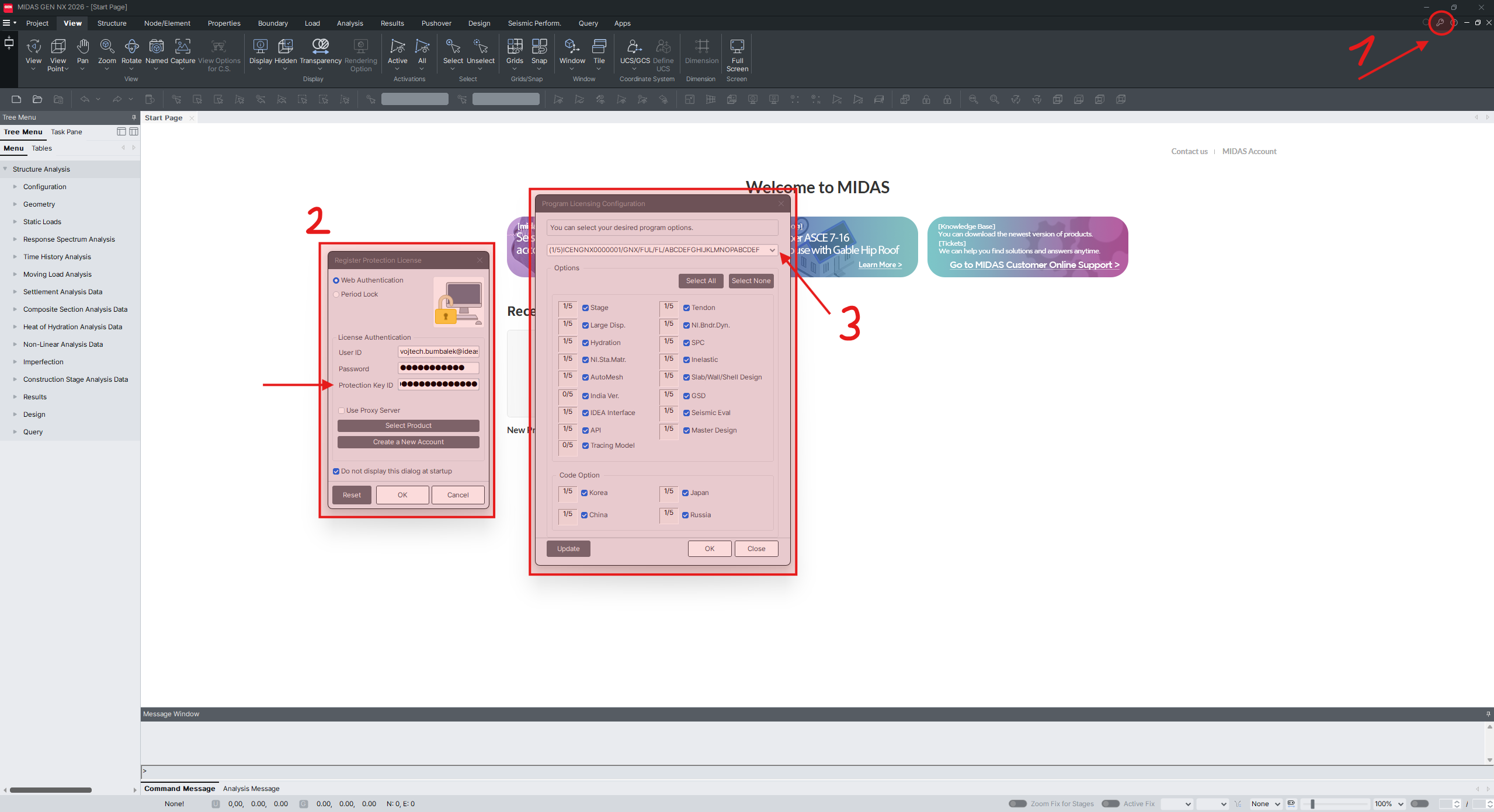Open the license key dropdown list
Image resolution: width=1494 pixels, height=812 pixels.
click(772, 250)
